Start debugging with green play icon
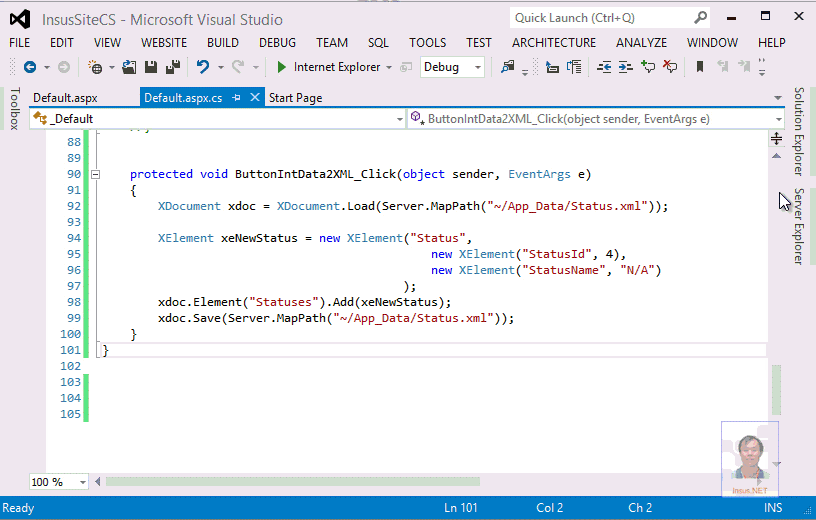816x520 pixels. pos(282,67)
